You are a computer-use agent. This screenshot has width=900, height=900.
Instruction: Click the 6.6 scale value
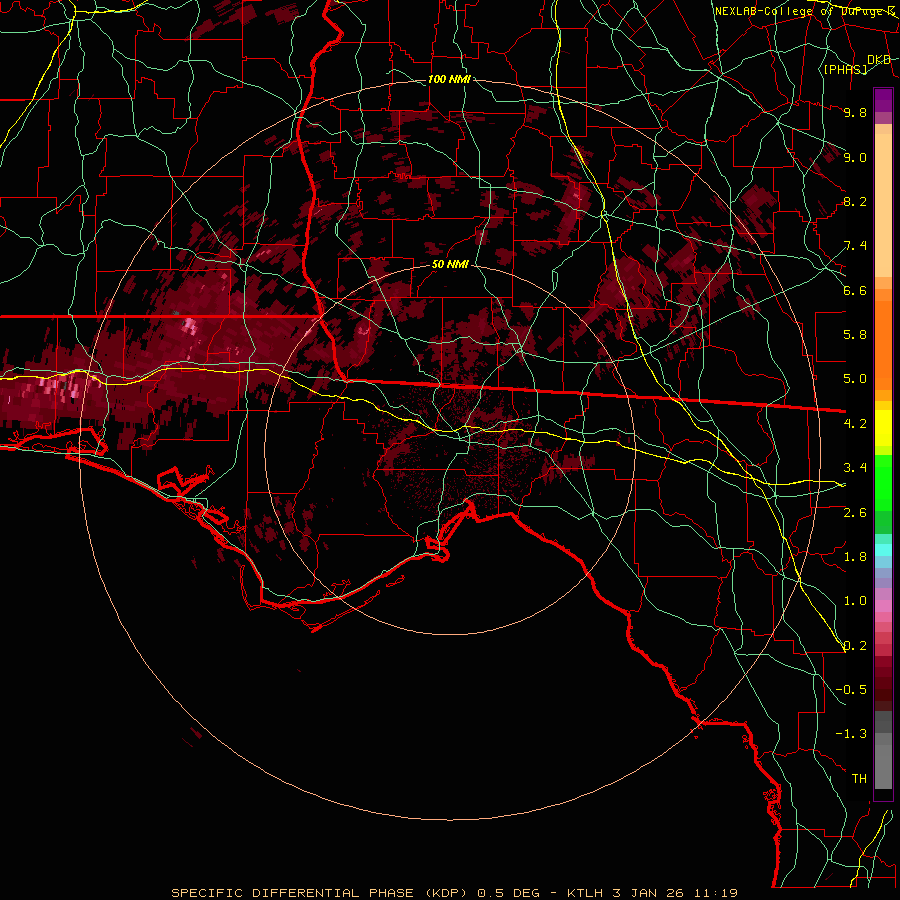pos(855,290)
